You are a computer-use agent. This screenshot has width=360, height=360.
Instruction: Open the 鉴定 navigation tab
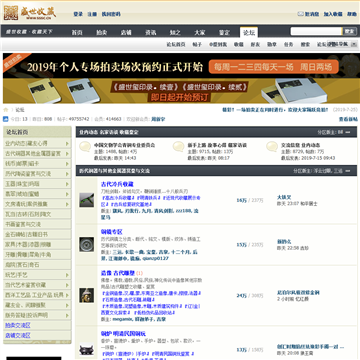click(224, 32)
